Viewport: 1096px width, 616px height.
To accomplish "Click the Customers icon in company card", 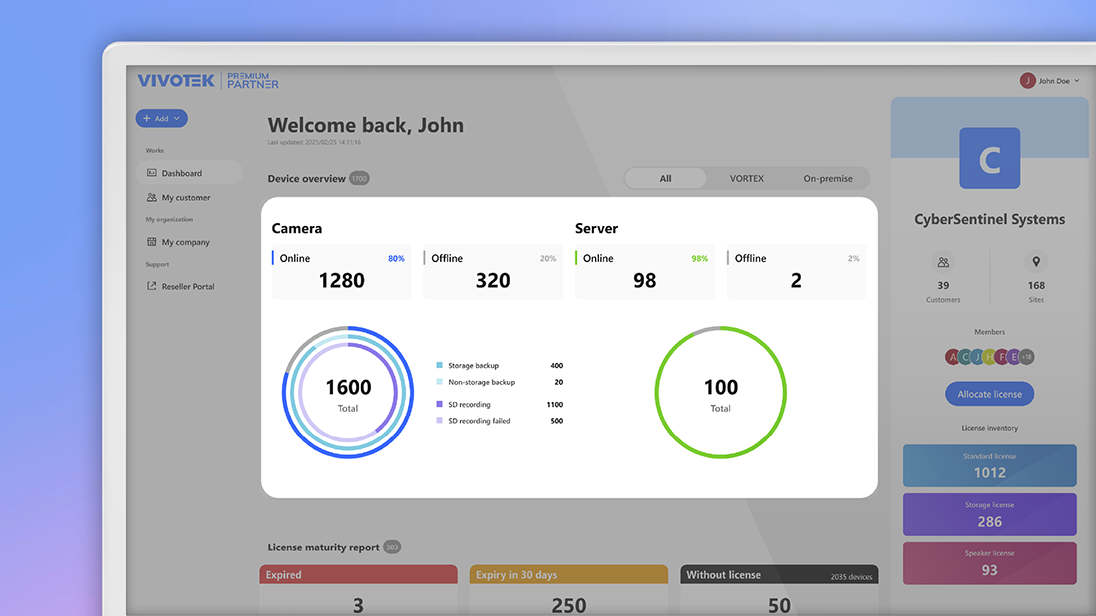I will pos(943,263).
